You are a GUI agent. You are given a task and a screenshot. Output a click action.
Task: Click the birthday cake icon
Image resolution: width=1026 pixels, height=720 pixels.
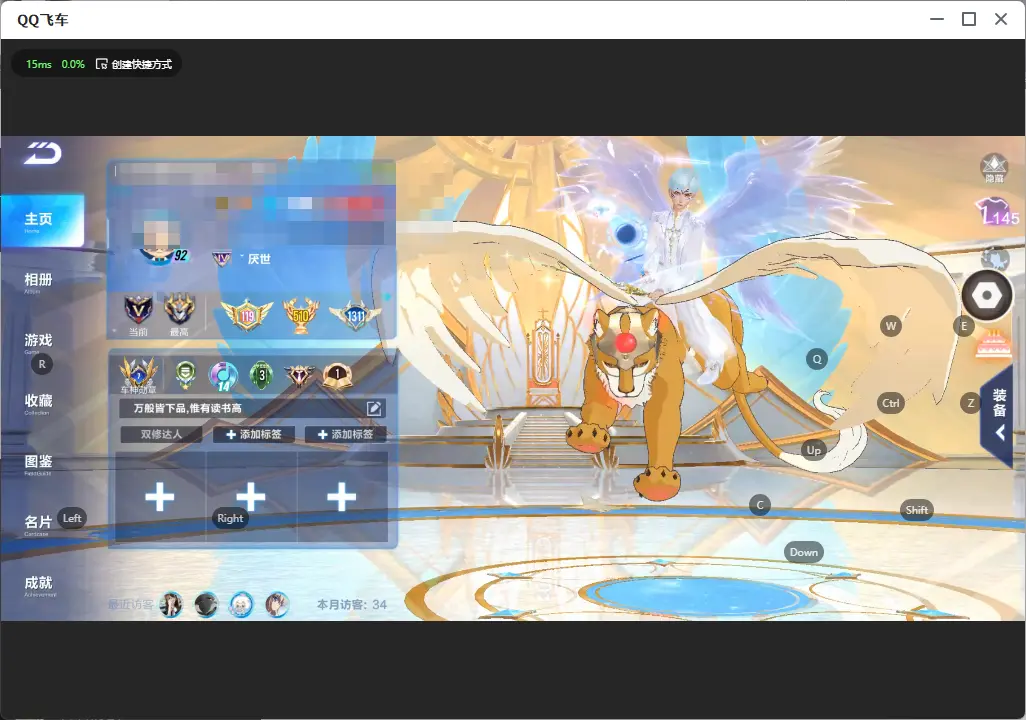(993, 345)
